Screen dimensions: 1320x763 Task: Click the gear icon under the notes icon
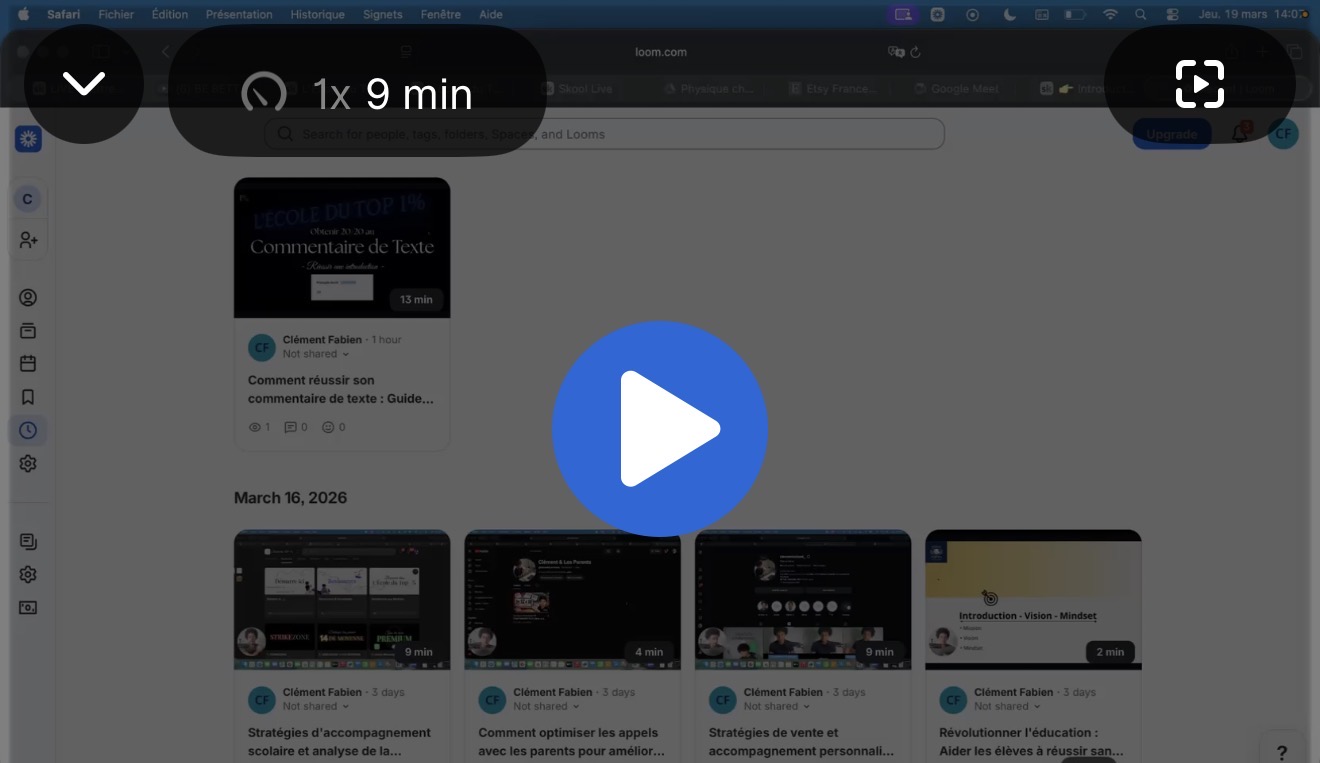(x=28, y=574)
